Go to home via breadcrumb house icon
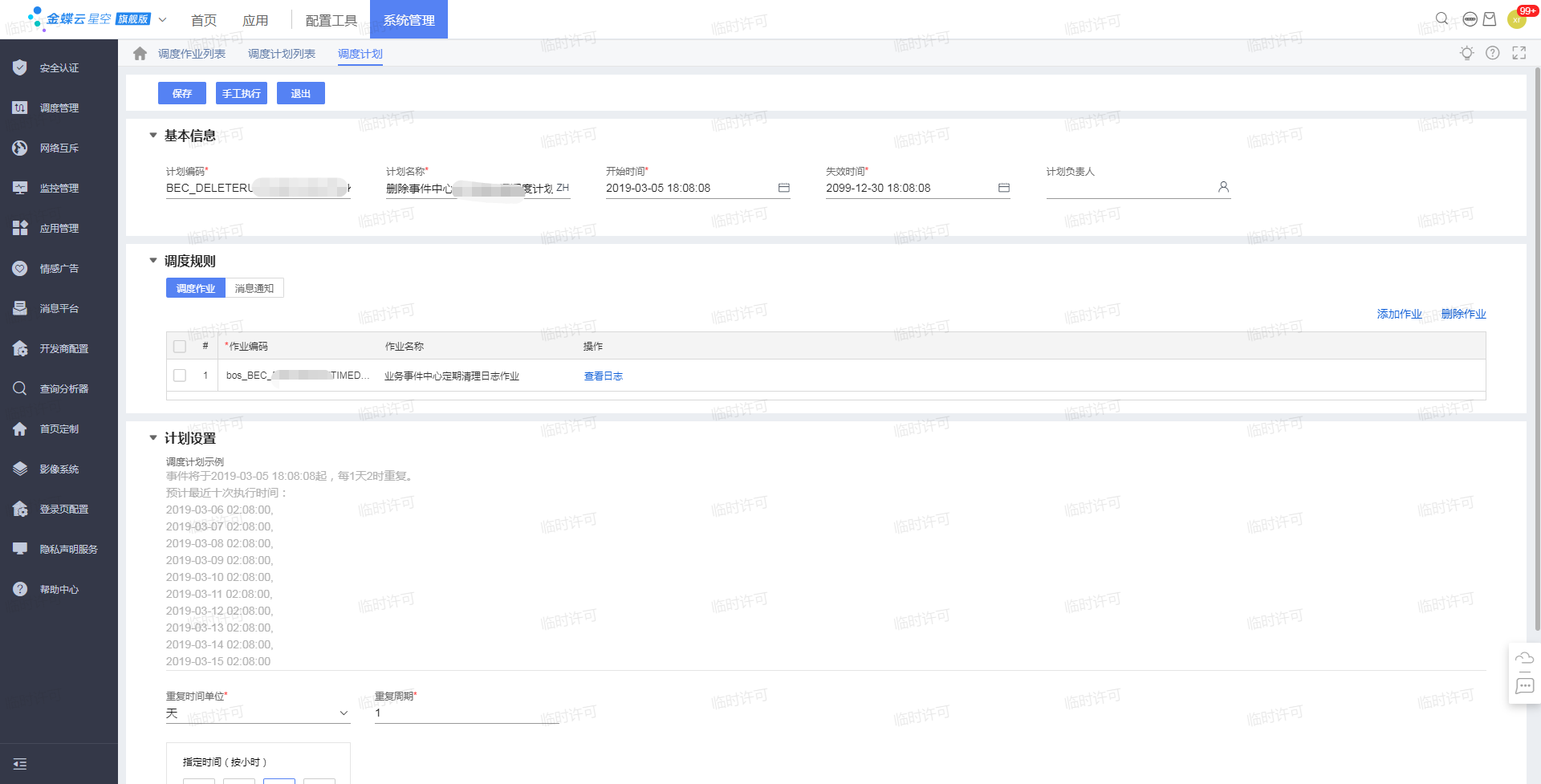Viewport: 1541px width, 784px height. pos(140,53)
